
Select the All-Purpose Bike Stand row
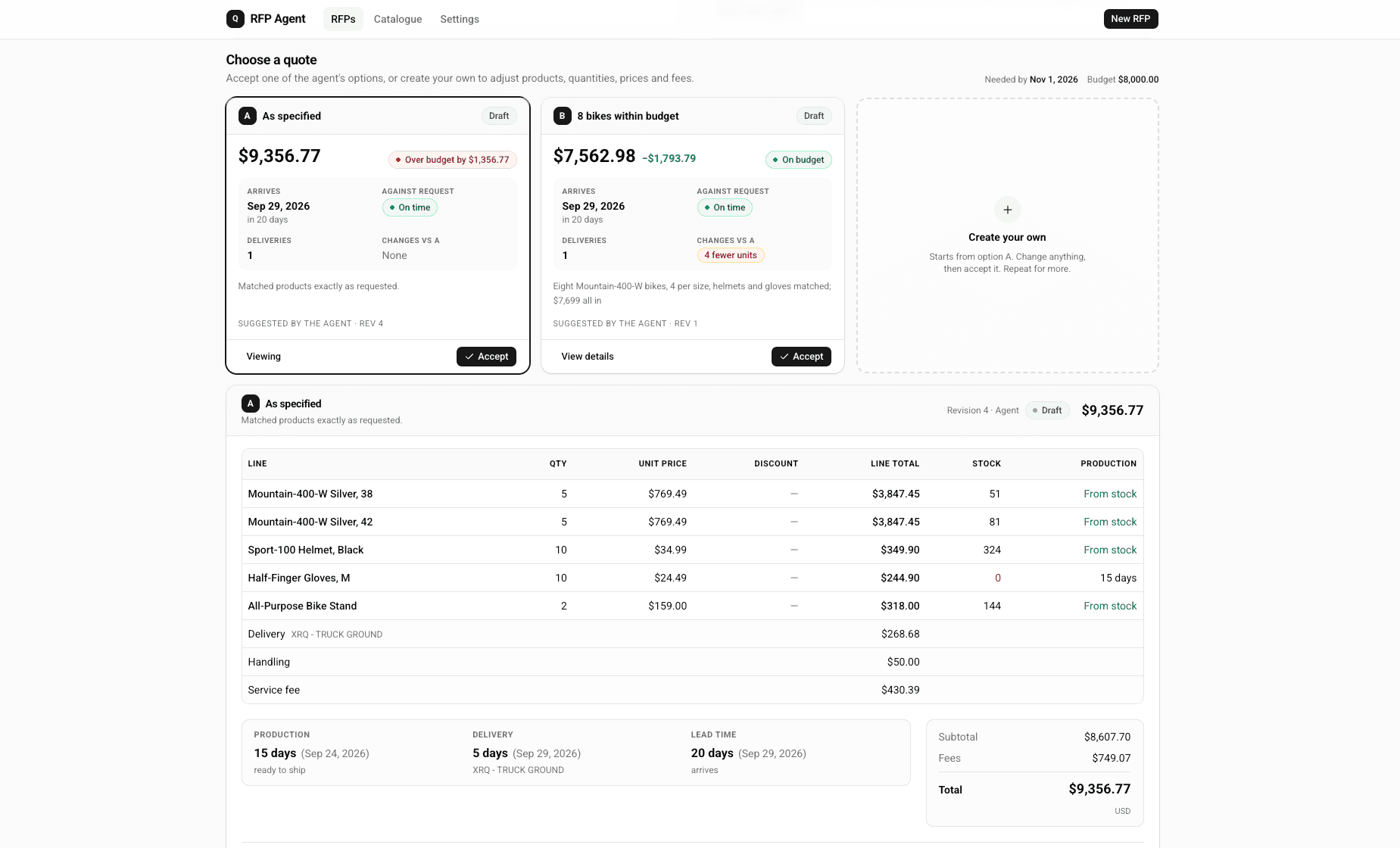pyautogui.click(x=692, y=606)
